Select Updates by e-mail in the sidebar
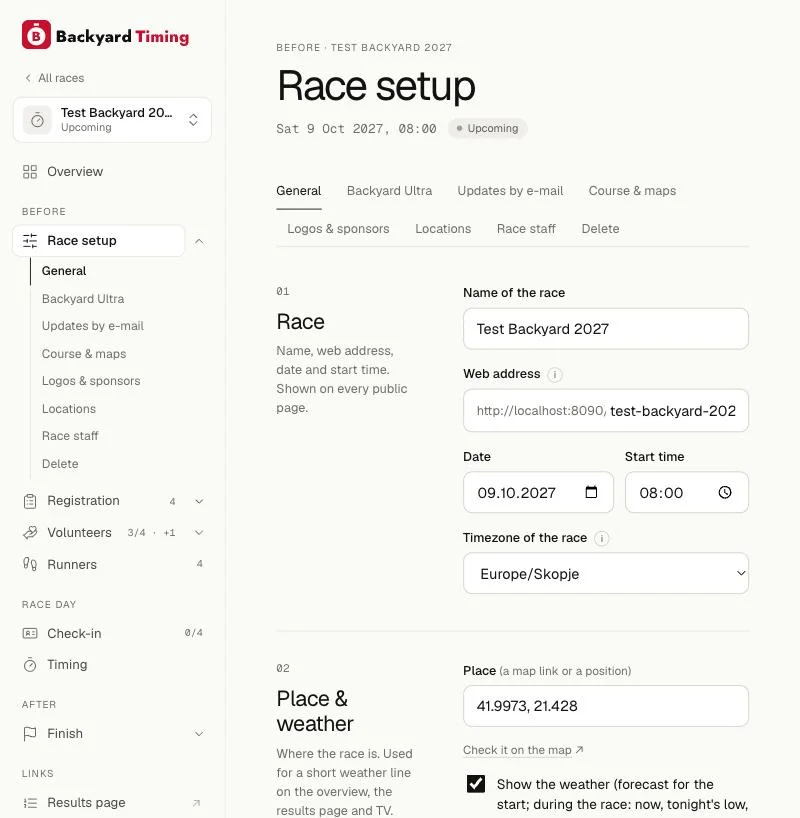Viewport: 800px width, 818px height. pos(92,326)
